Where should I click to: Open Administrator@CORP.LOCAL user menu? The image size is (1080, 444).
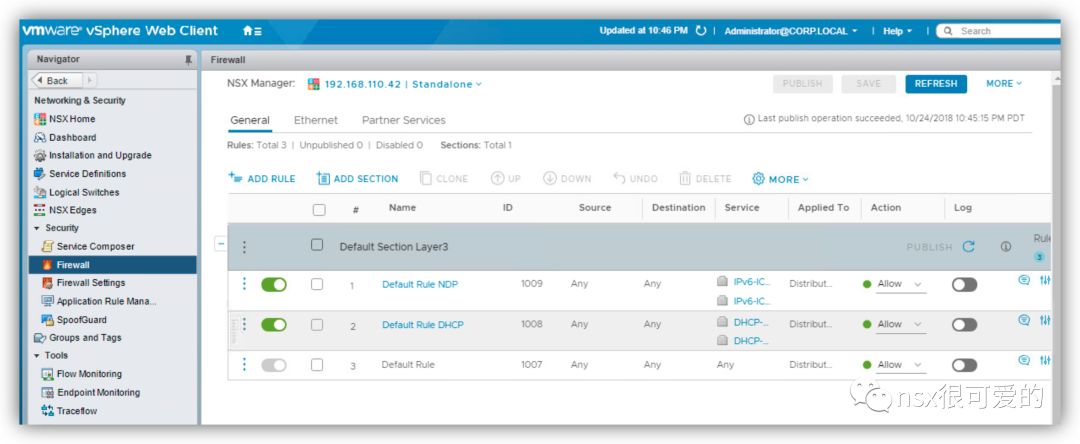(791, 31)
